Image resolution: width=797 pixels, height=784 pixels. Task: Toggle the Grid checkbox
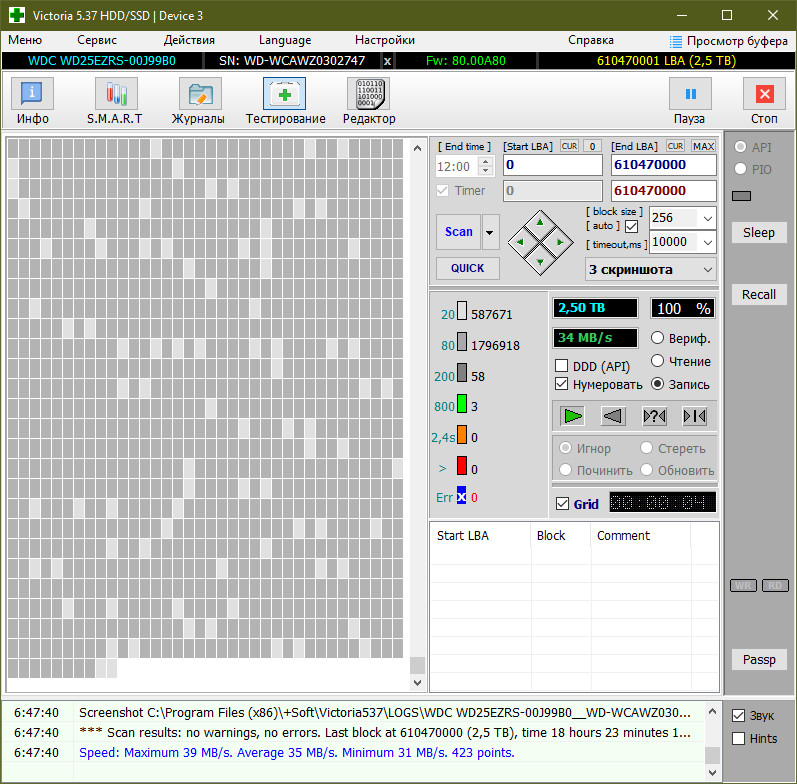pos(562,504)
